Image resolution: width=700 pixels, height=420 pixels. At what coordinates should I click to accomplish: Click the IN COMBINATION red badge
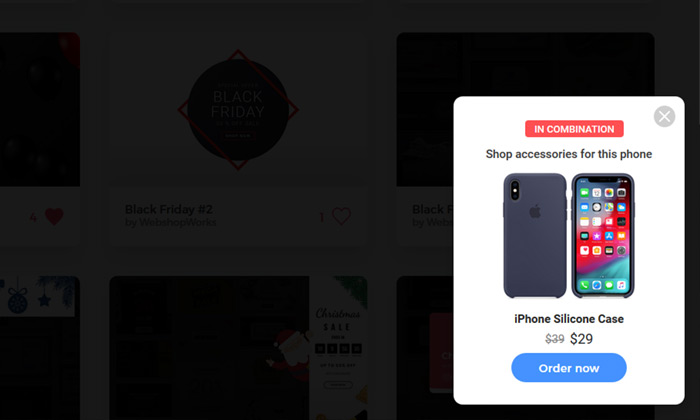coord(574,129)
